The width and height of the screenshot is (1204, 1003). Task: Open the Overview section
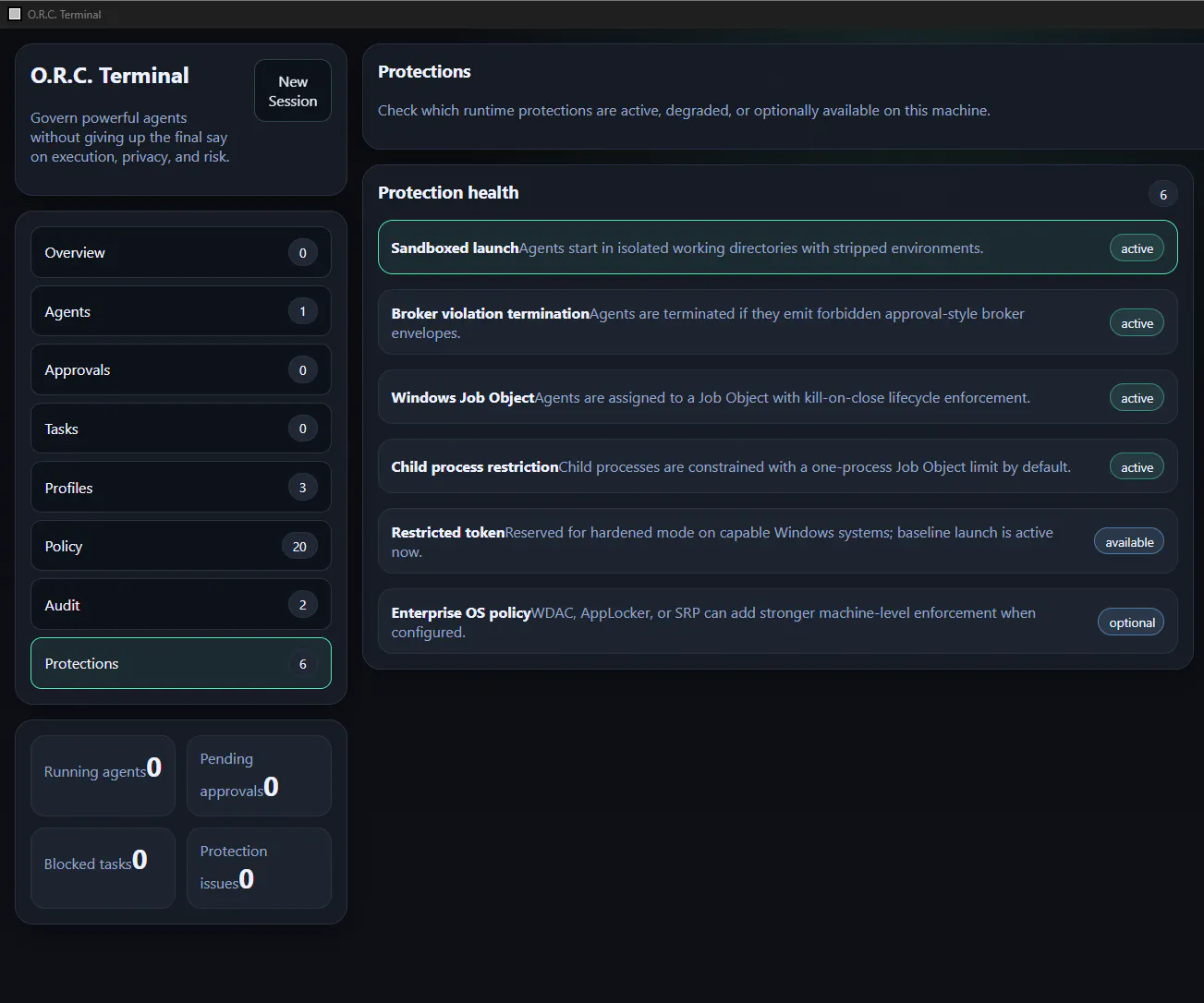click(181, 252)
